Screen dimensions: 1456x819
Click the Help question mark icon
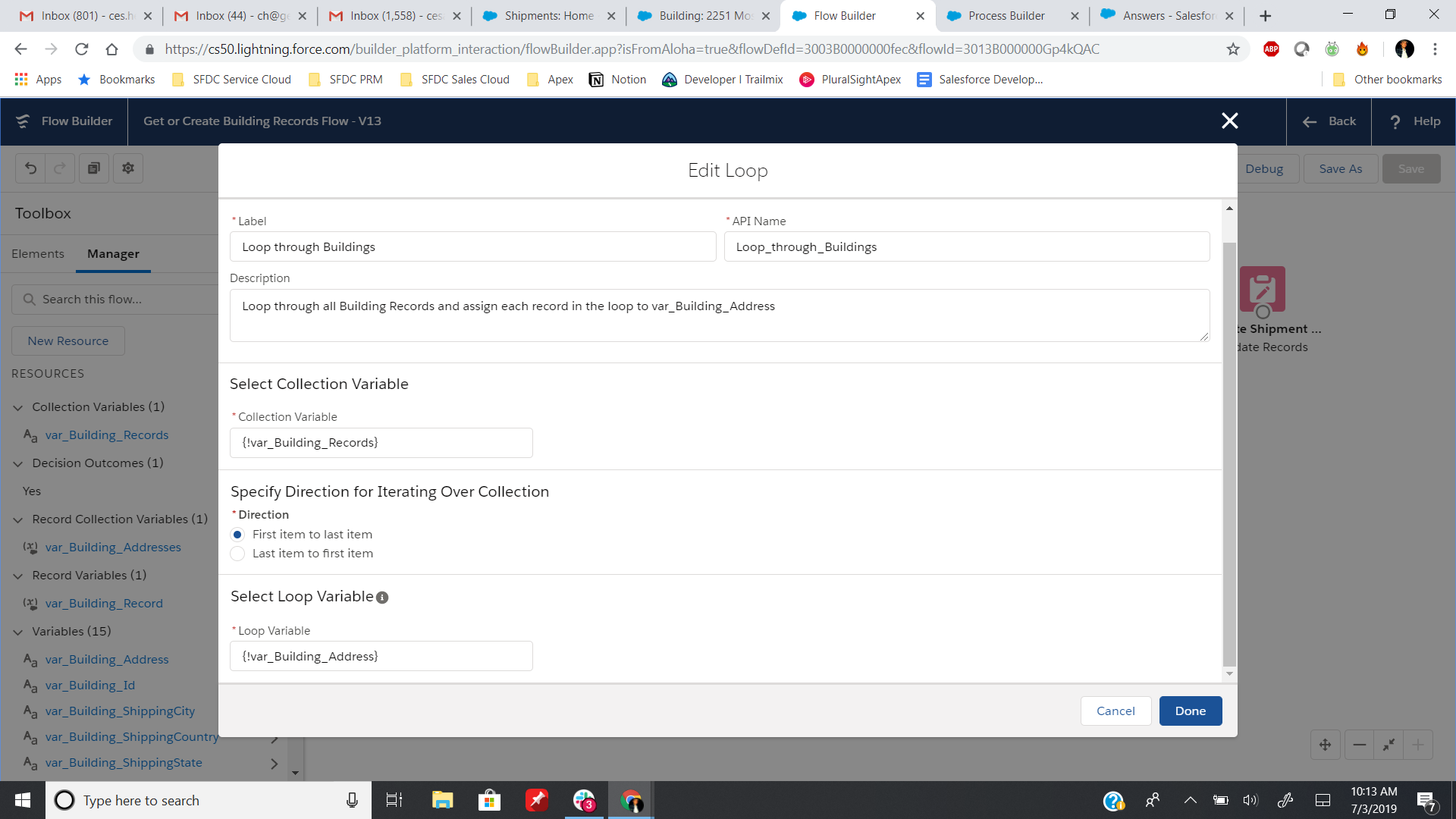(x=1395, y=121)
